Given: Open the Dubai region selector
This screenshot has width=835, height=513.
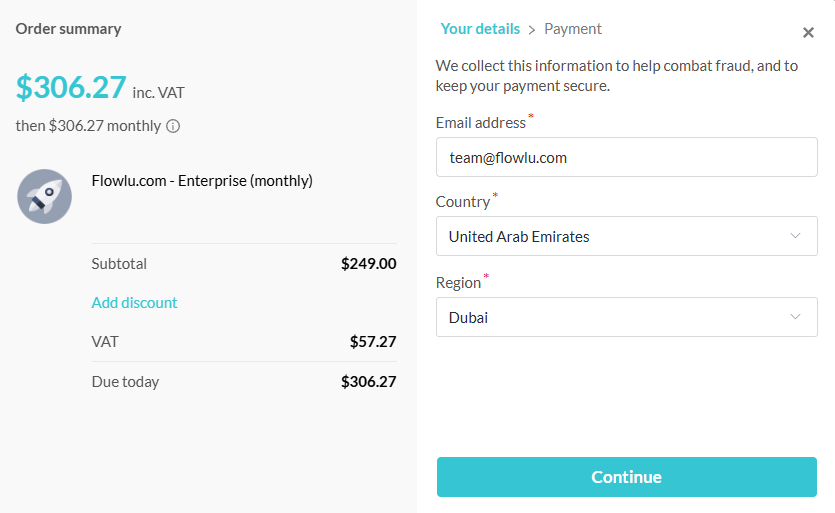Looking at the screenshot, I should tap(627, 317).
